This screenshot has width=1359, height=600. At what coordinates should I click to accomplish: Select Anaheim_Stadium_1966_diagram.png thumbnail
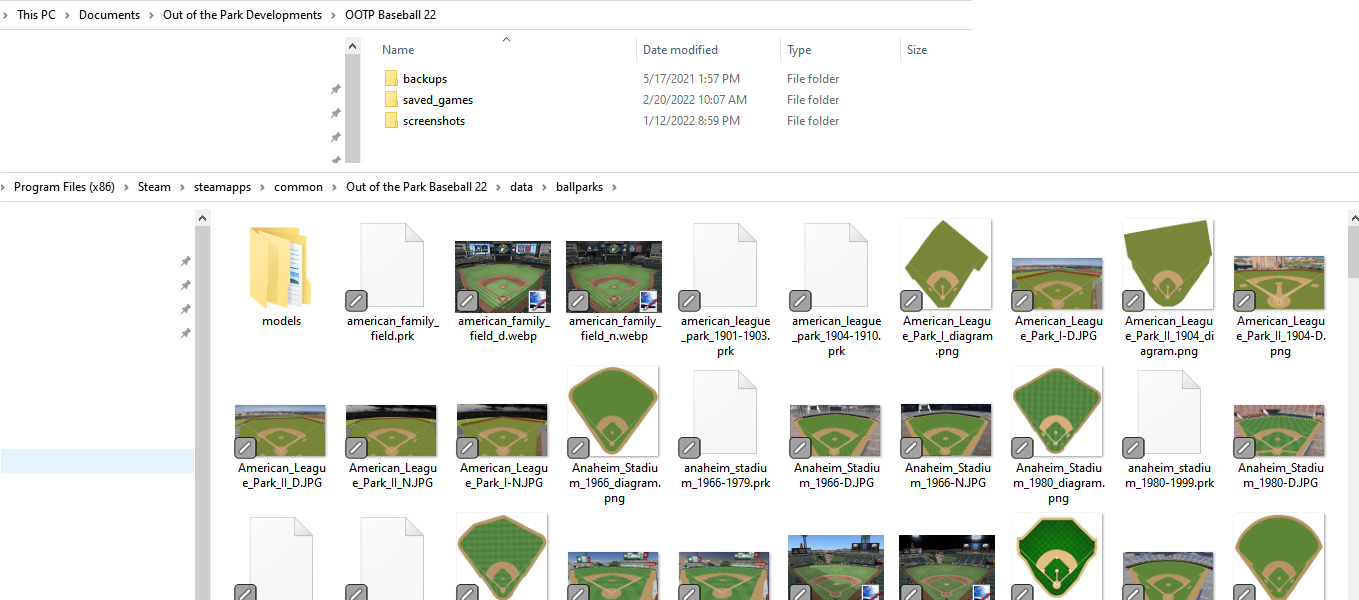click(x=613, y=412)
